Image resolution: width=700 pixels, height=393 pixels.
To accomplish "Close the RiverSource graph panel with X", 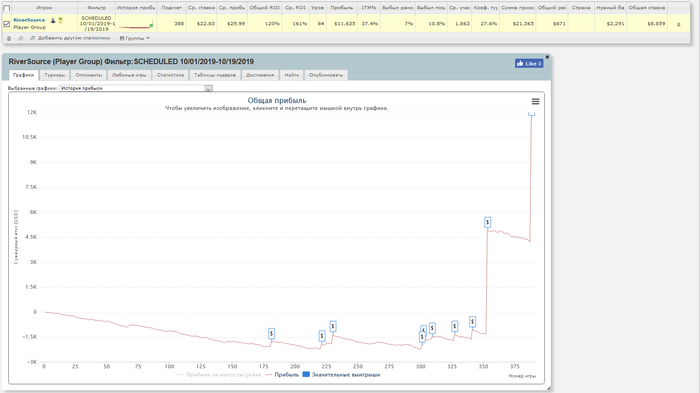I will [547, 57].
